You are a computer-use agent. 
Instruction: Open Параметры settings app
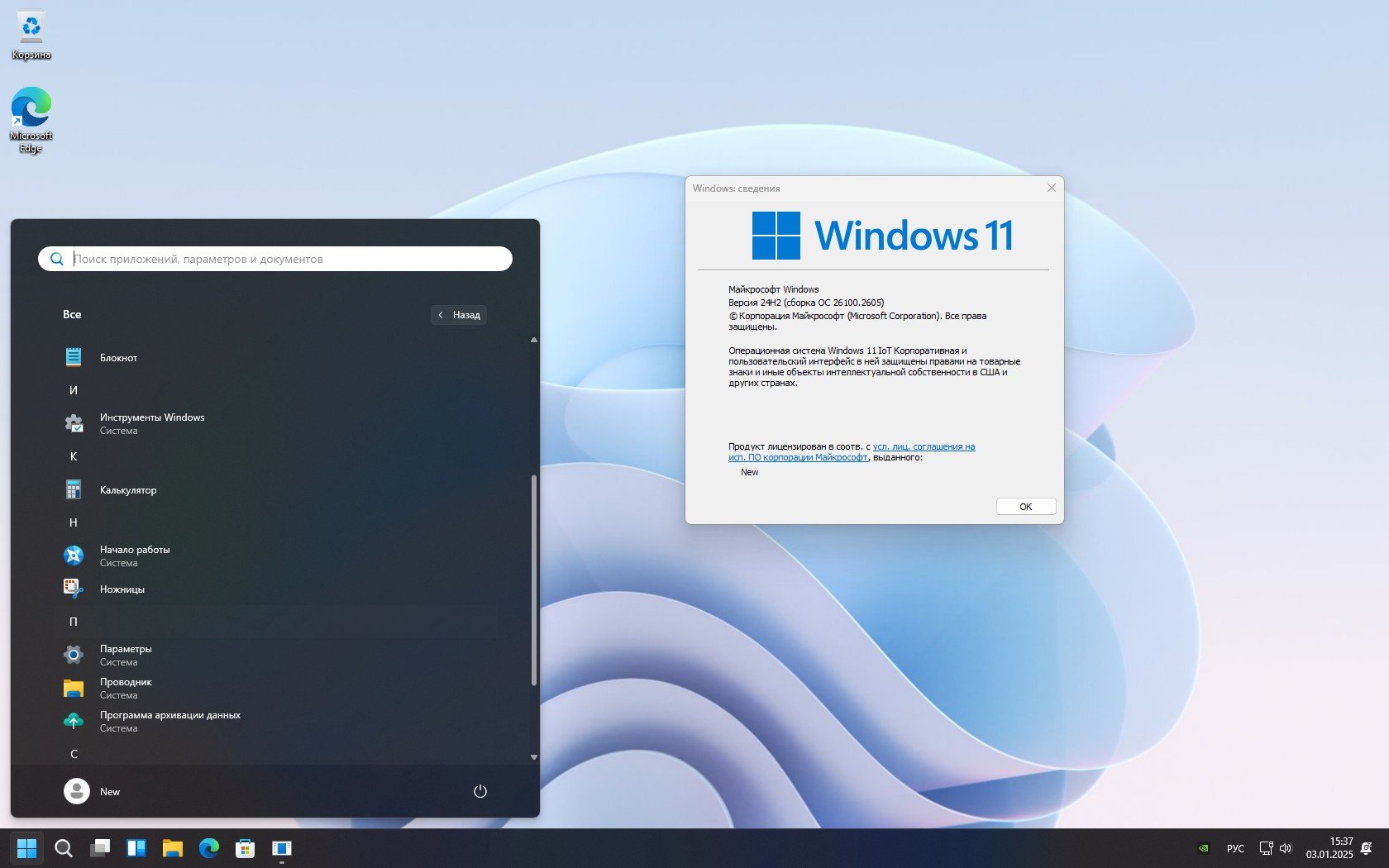[126, 654]
